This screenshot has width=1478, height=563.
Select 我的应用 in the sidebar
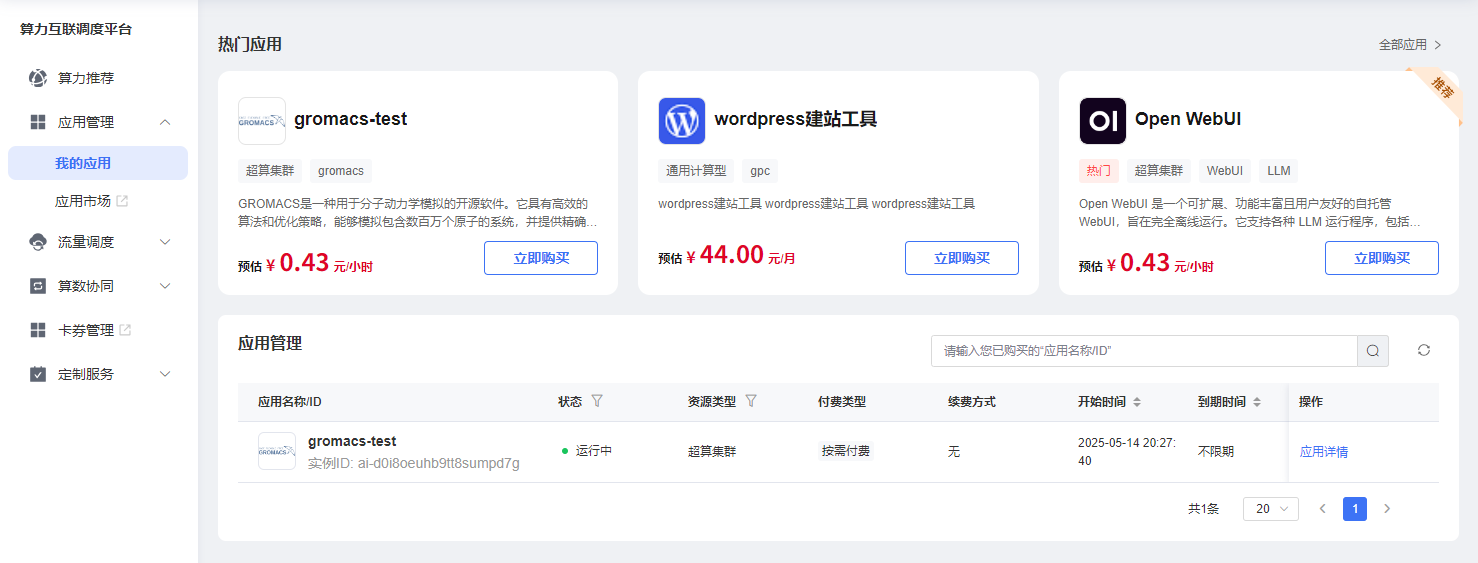[83, 163]
